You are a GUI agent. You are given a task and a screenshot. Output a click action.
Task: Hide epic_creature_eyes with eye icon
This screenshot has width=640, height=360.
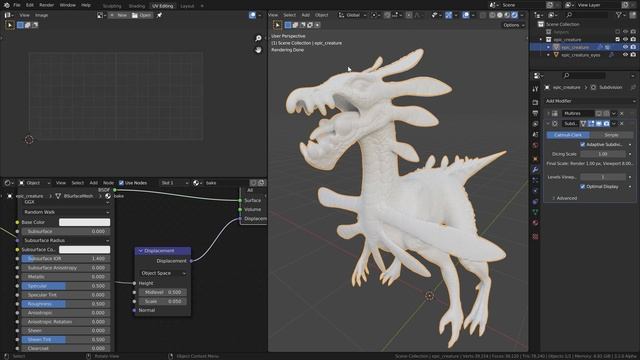pos(625,55)
